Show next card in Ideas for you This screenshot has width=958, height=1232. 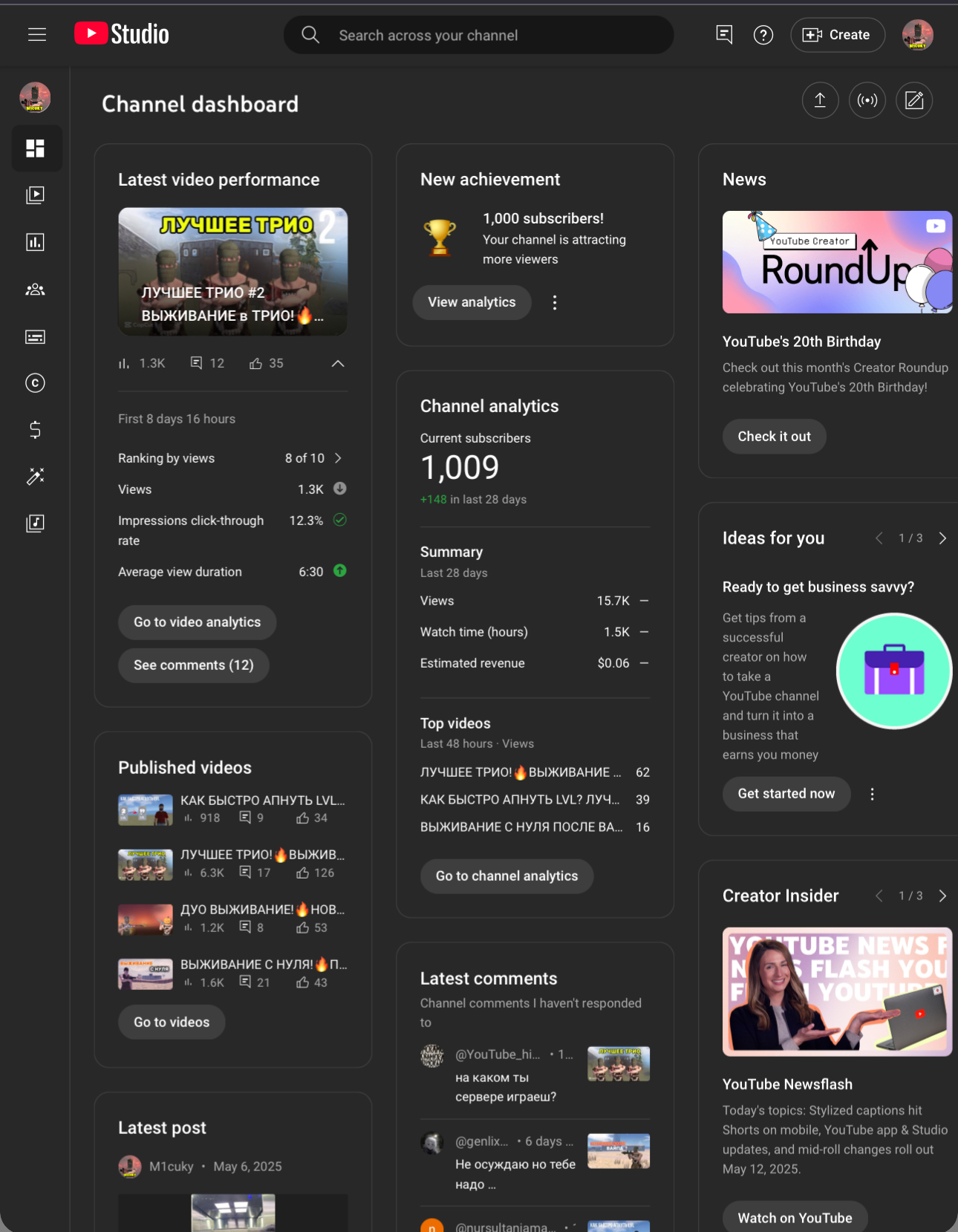click(942, 538)
